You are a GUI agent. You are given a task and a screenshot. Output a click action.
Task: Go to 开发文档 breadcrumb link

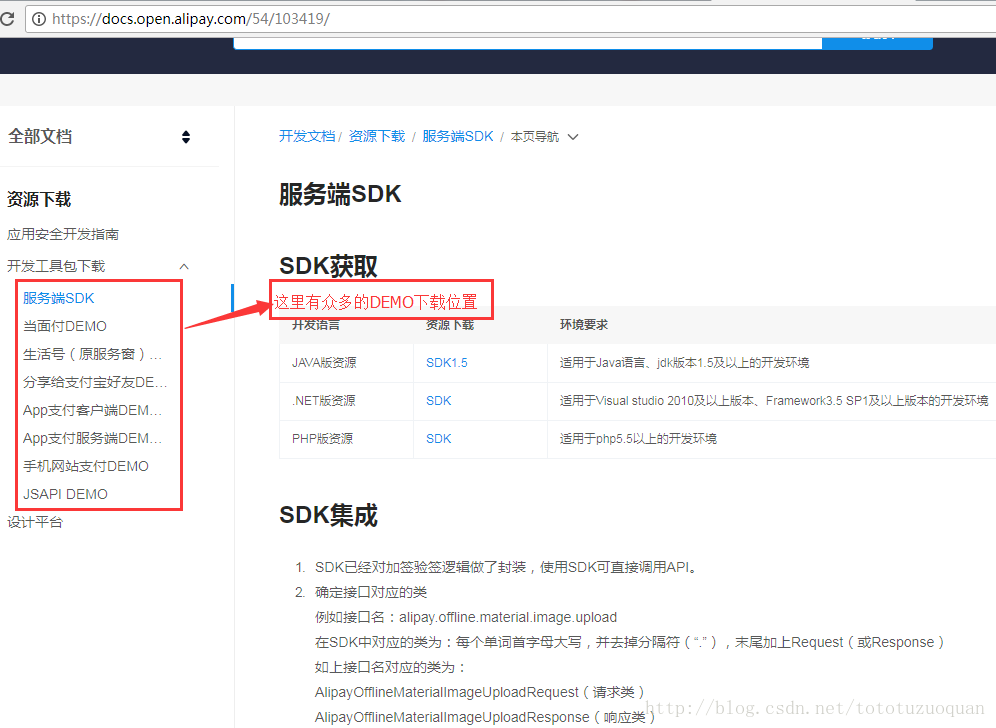click(307, 136)
